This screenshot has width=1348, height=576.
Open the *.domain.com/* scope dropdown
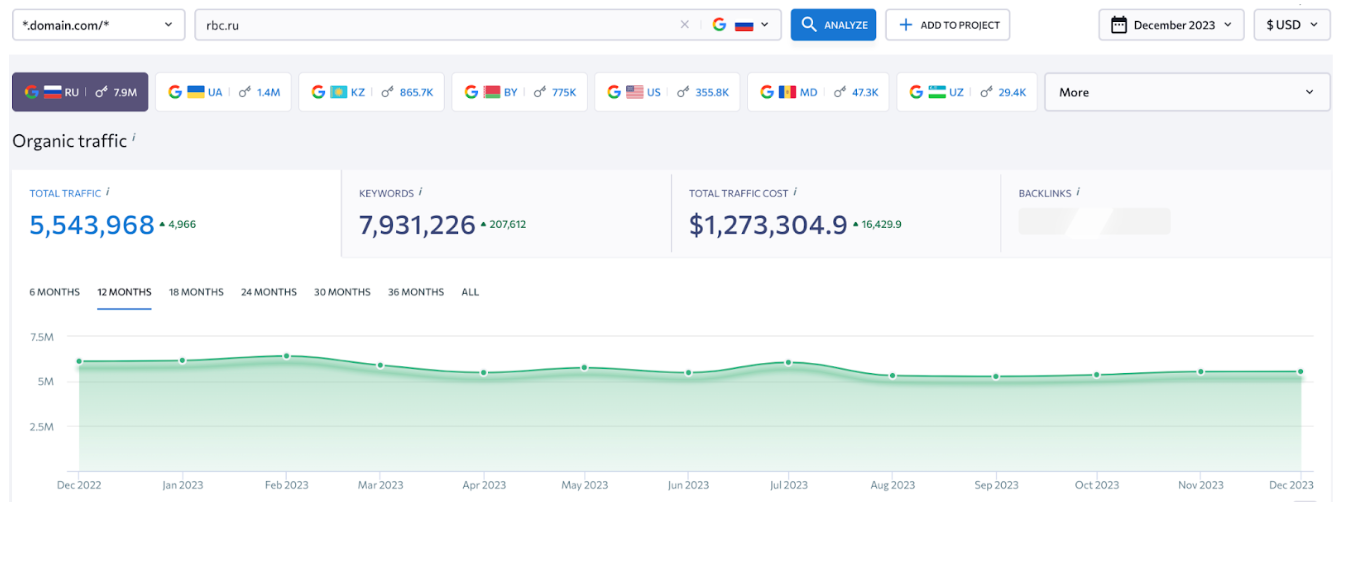pos(98,25)
